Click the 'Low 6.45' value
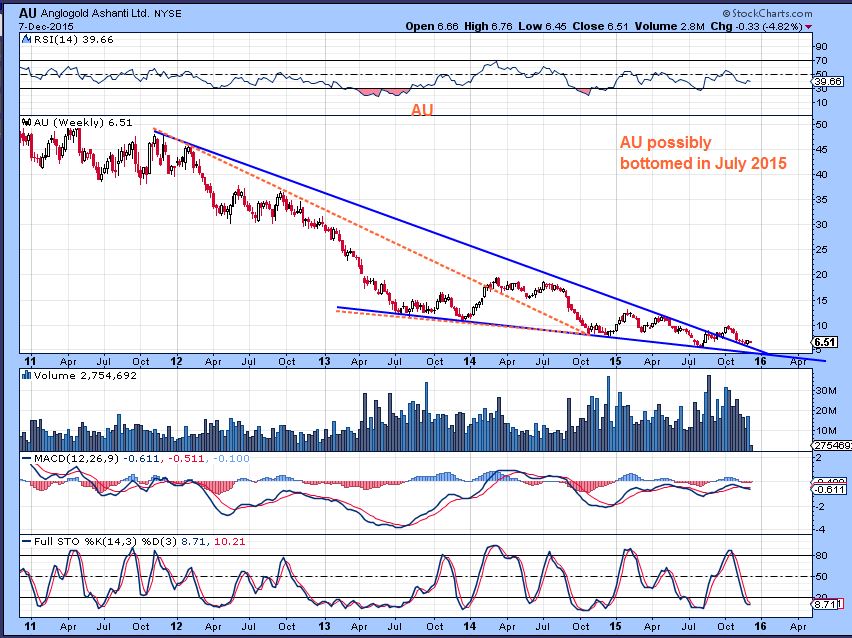 (542, 26)
